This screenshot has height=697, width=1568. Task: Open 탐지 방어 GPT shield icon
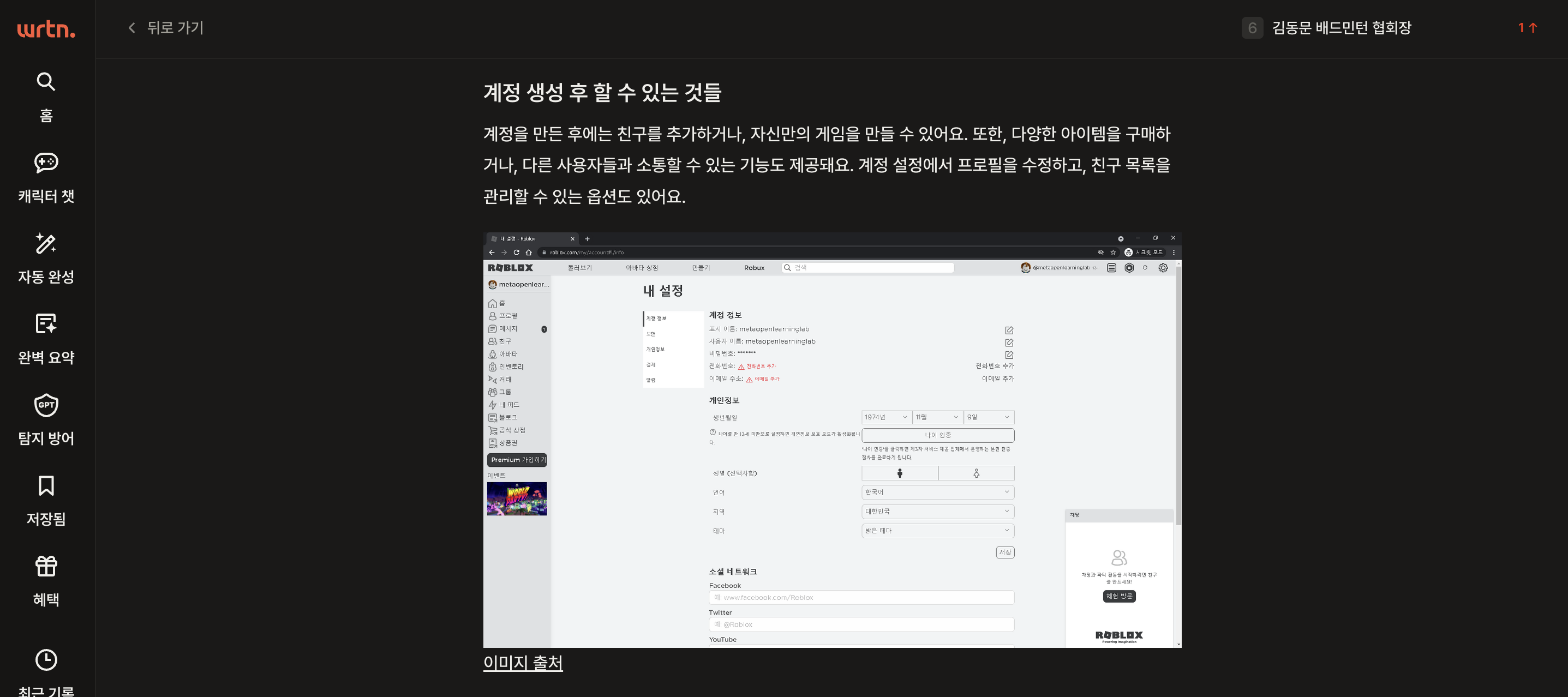[x=46, y=405]
